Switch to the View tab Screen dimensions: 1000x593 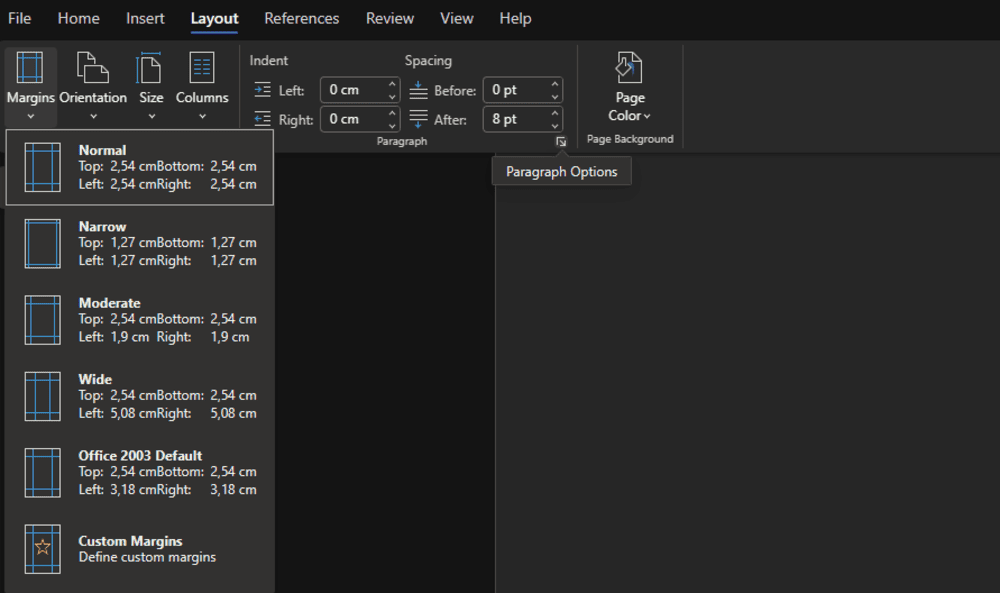457,18
